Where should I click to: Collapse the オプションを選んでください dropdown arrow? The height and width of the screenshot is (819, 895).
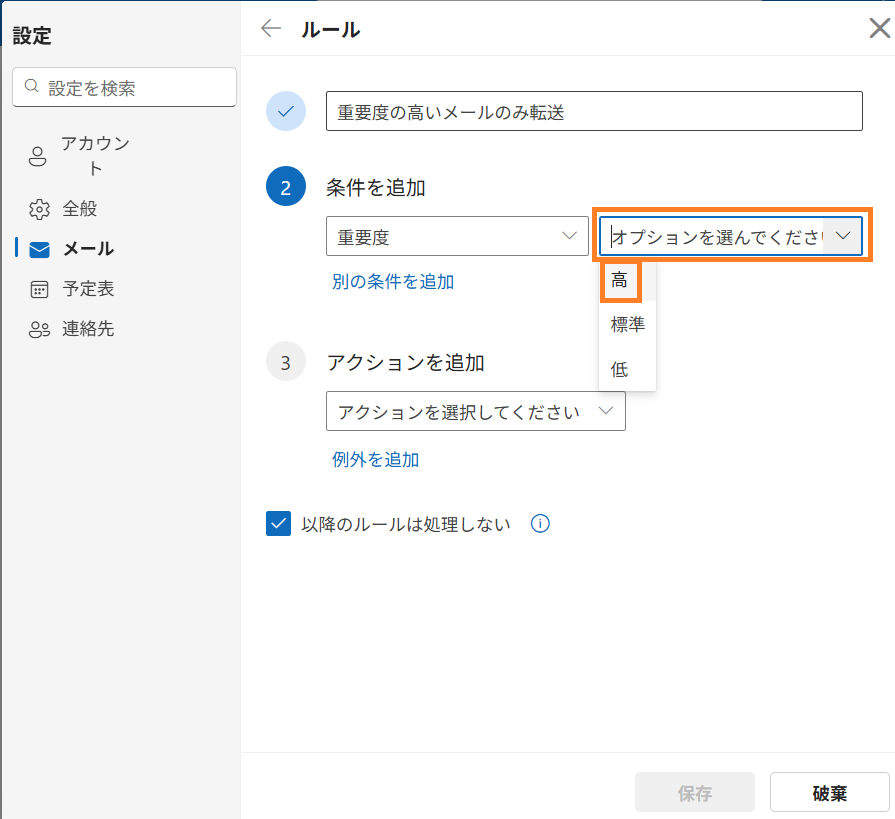pos(843,236)
